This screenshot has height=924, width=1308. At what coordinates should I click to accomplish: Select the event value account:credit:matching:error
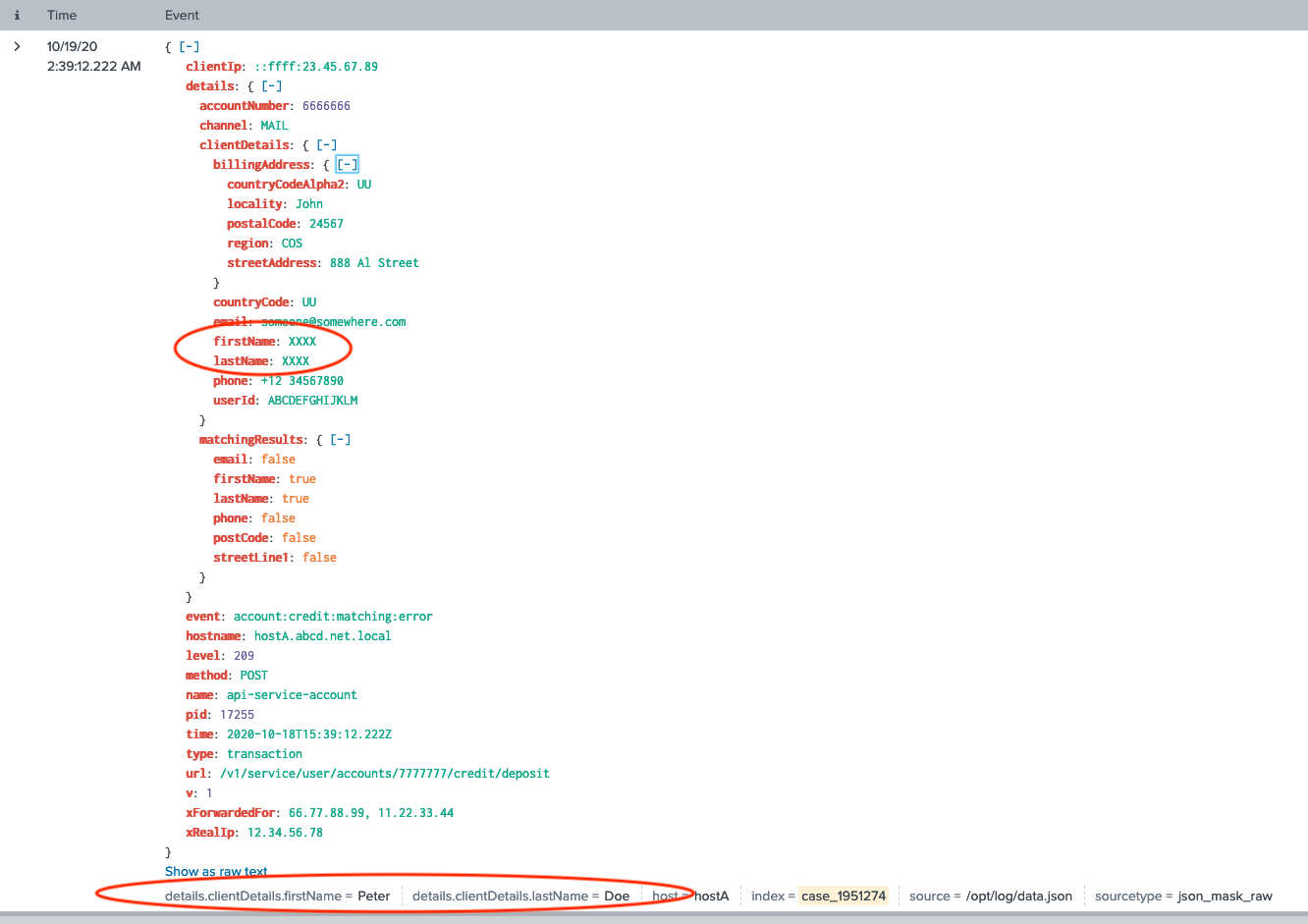334,616
